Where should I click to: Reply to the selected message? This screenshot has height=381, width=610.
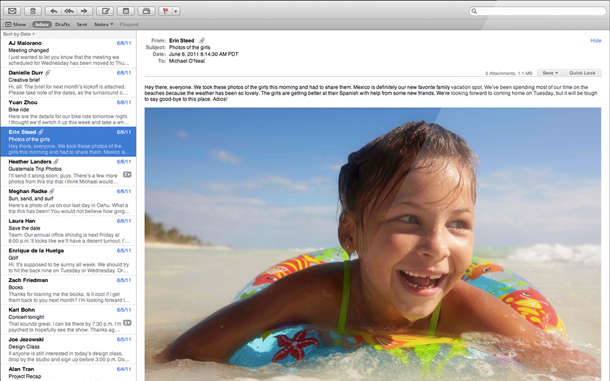point(53,11)
